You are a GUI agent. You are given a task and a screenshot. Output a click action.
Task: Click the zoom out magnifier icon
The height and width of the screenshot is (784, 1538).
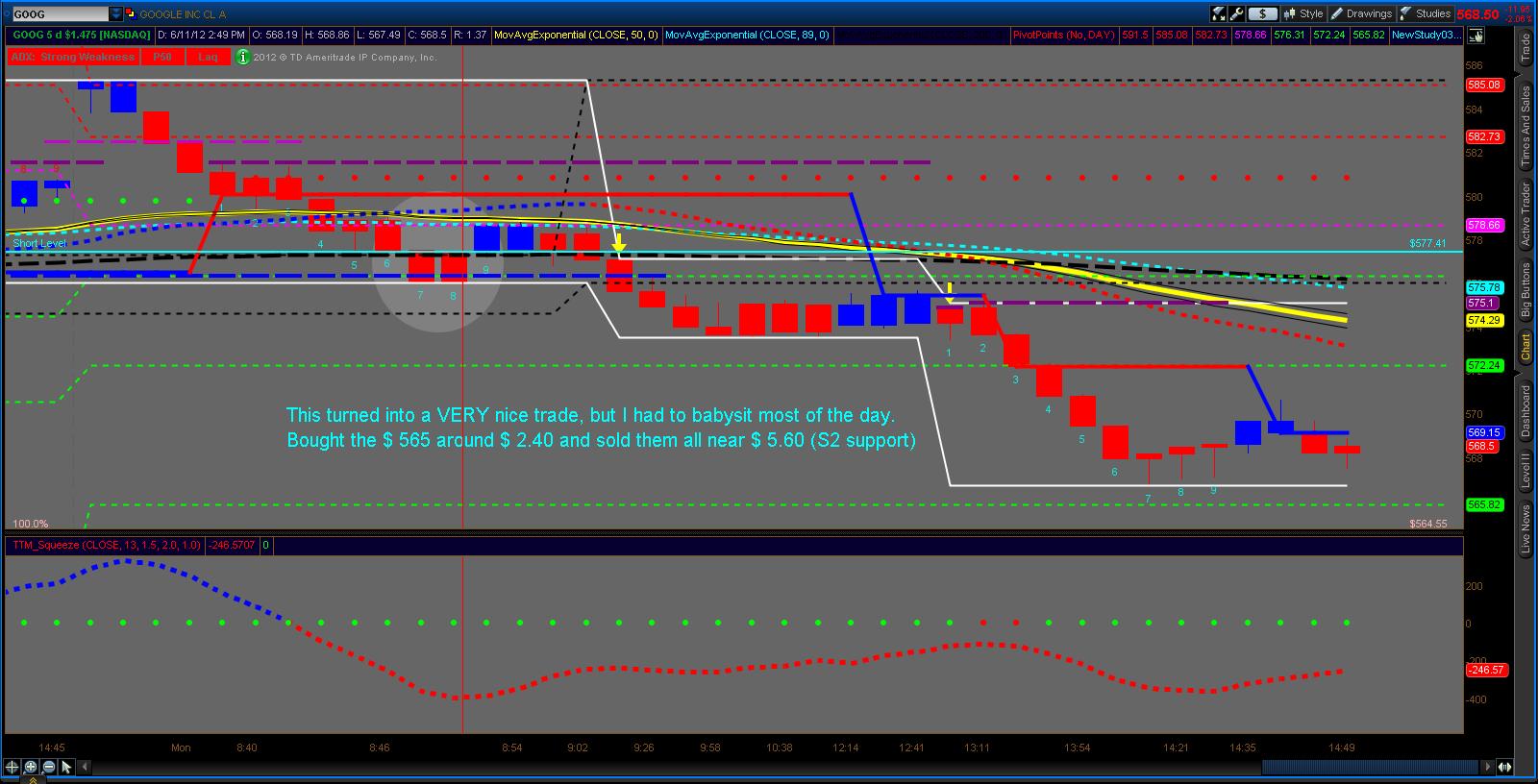(48, 767)
